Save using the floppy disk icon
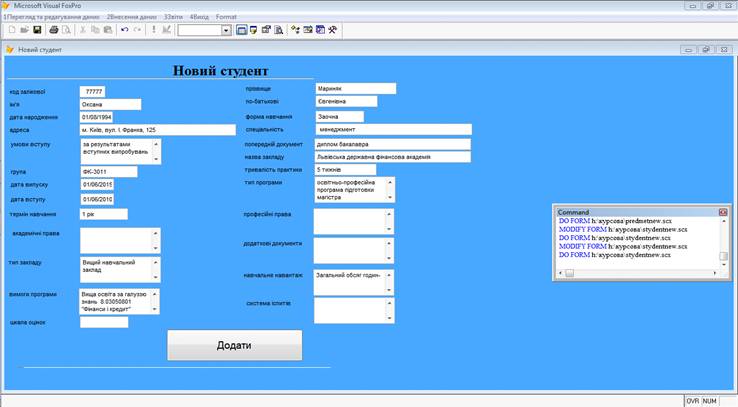This screenshot has height=407, width=738. 38,31
